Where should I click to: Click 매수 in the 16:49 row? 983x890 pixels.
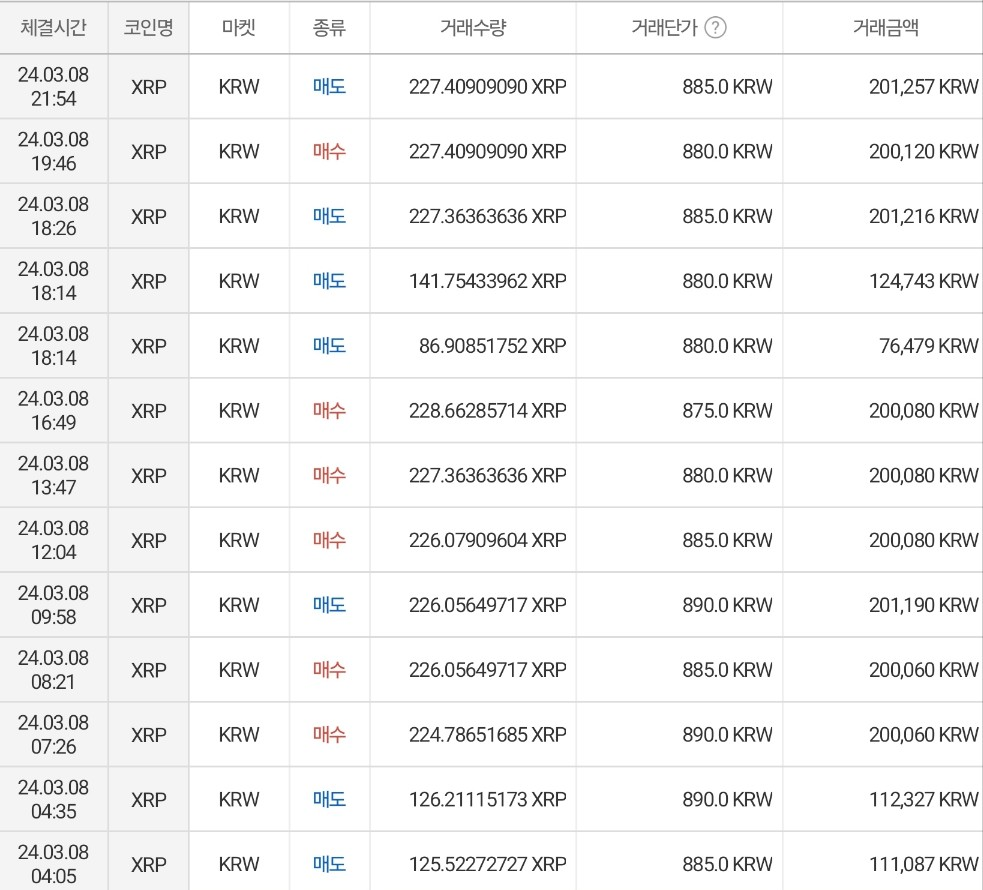coord(329,411)
